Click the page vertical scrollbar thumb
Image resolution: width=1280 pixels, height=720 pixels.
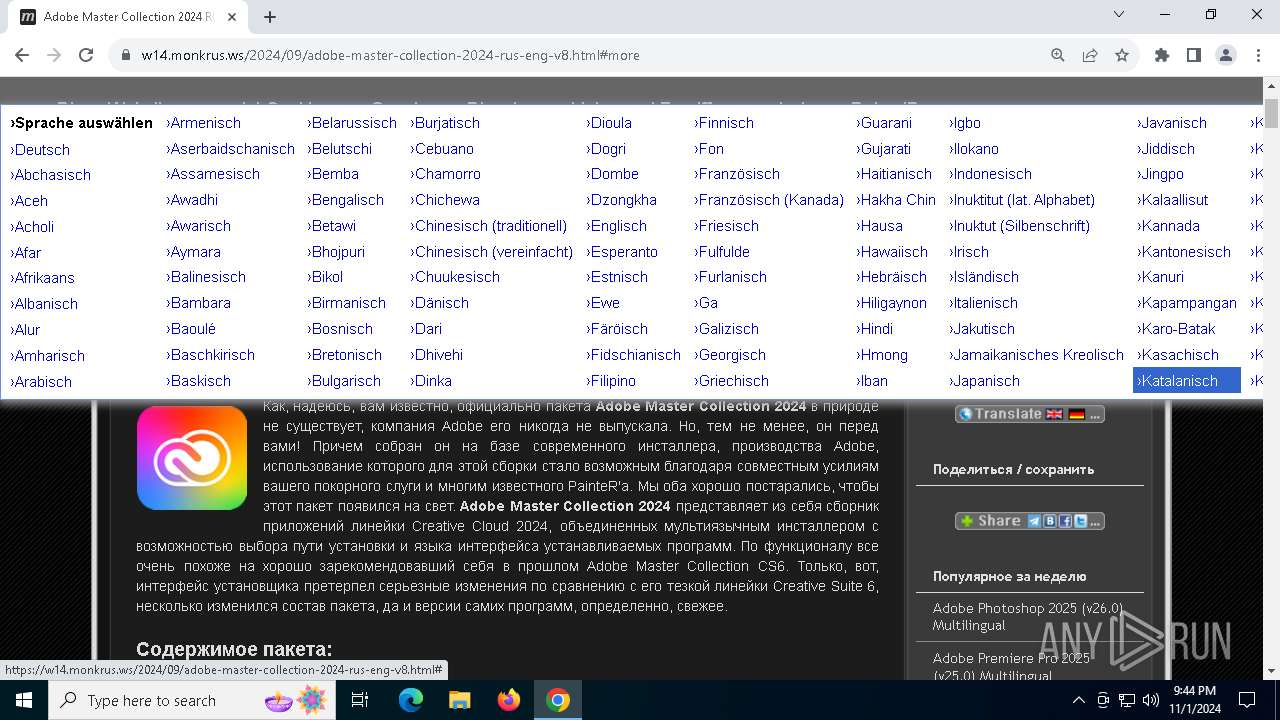pyautogui.click(x=1271, y=115)
